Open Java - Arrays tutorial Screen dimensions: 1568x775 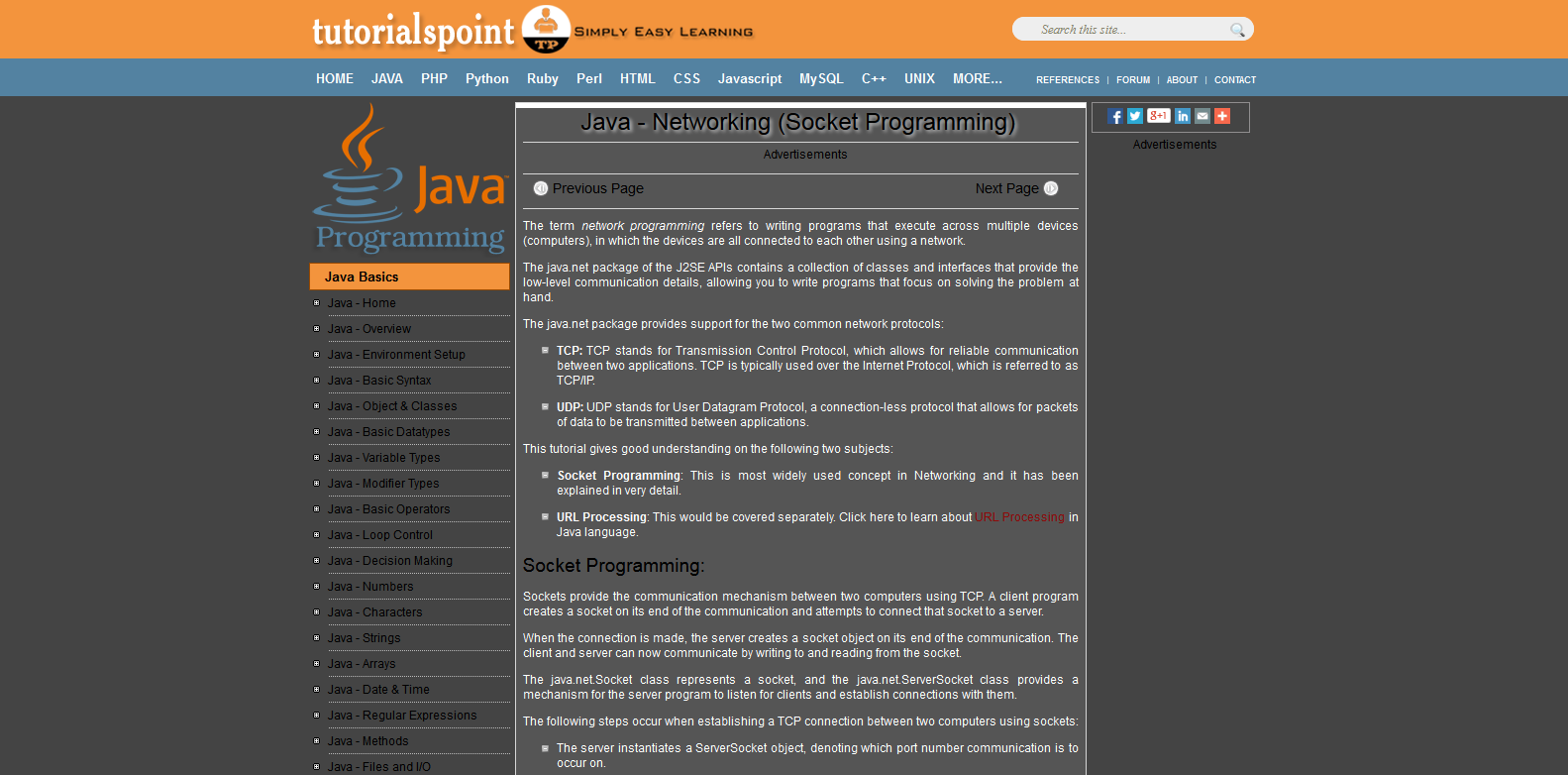coord(362,664)
